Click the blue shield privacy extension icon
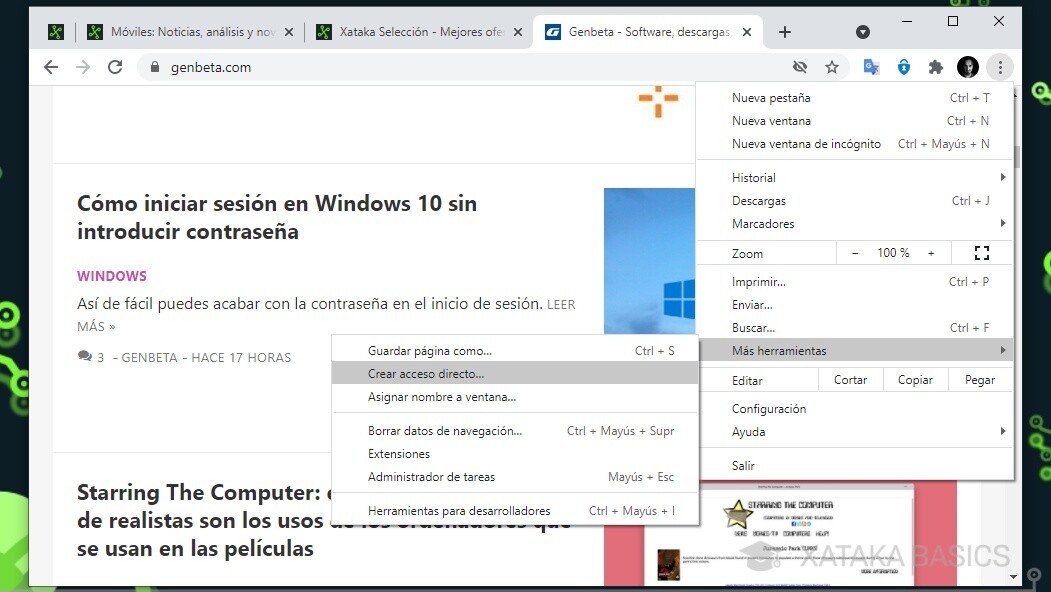 903,66
